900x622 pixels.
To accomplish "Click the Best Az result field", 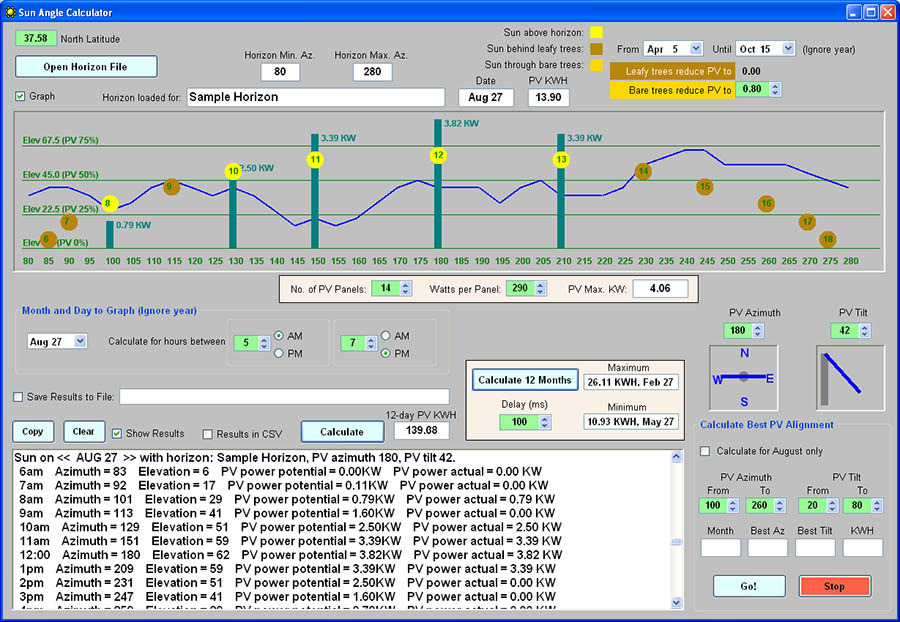I will [767, 547].
